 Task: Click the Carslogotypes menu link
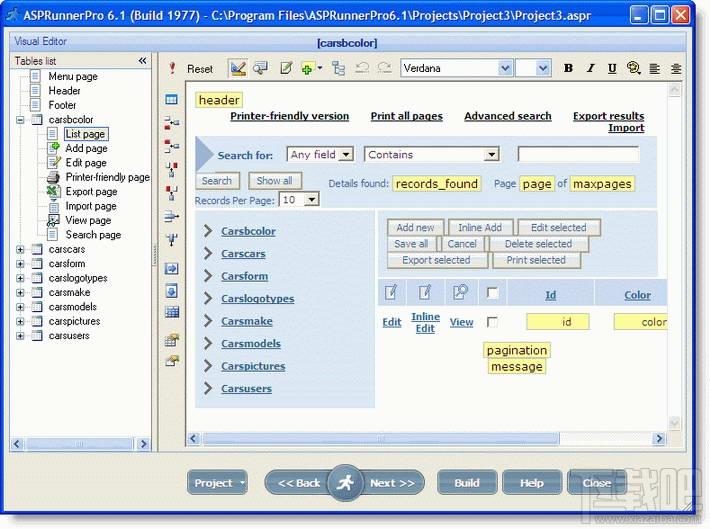tap(258, 298)
